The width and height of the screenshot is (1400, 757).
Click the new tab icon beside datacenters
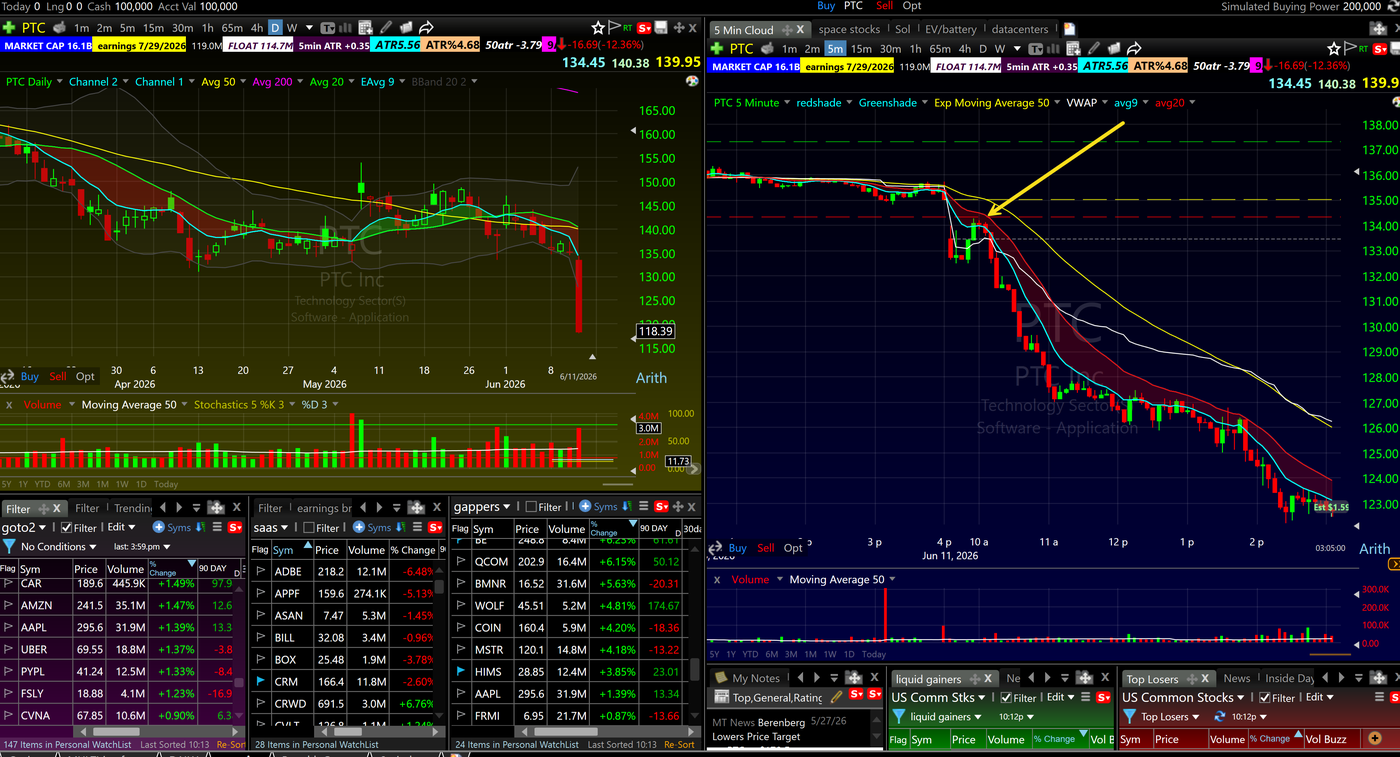point(1069,30)
